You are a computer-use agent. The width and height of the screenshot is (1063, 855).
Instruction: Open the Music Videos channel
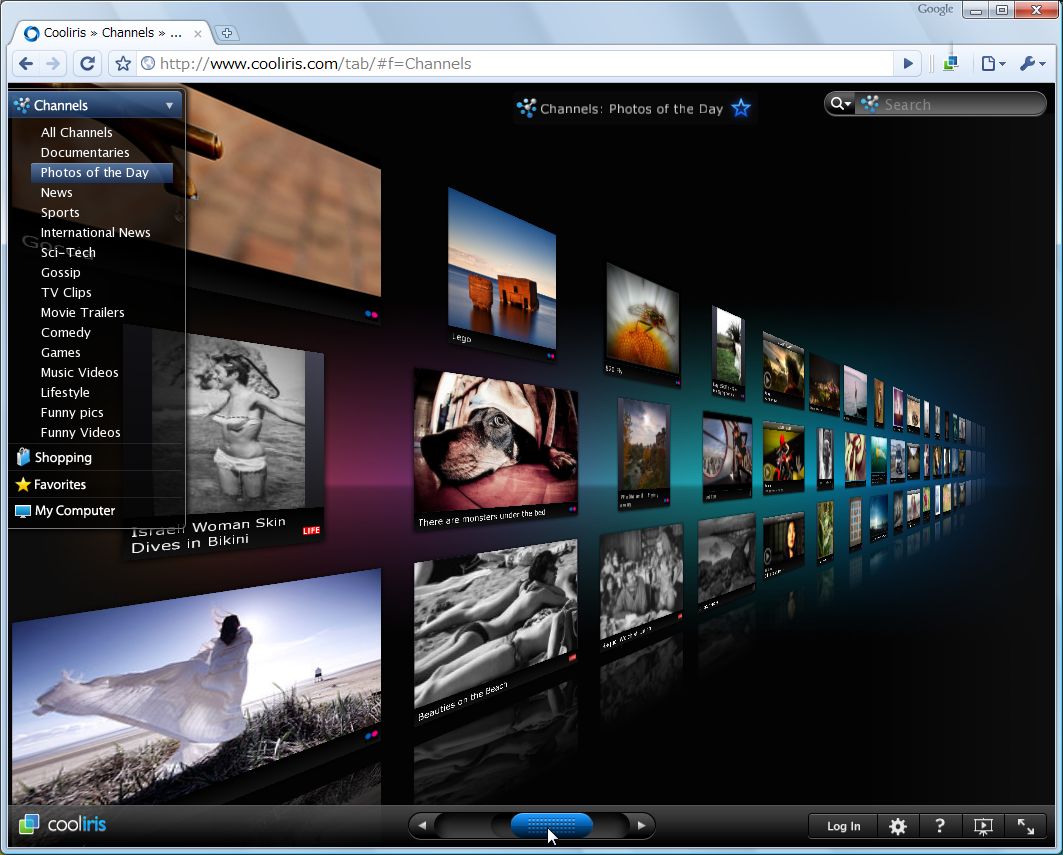[x=79, y=372]
